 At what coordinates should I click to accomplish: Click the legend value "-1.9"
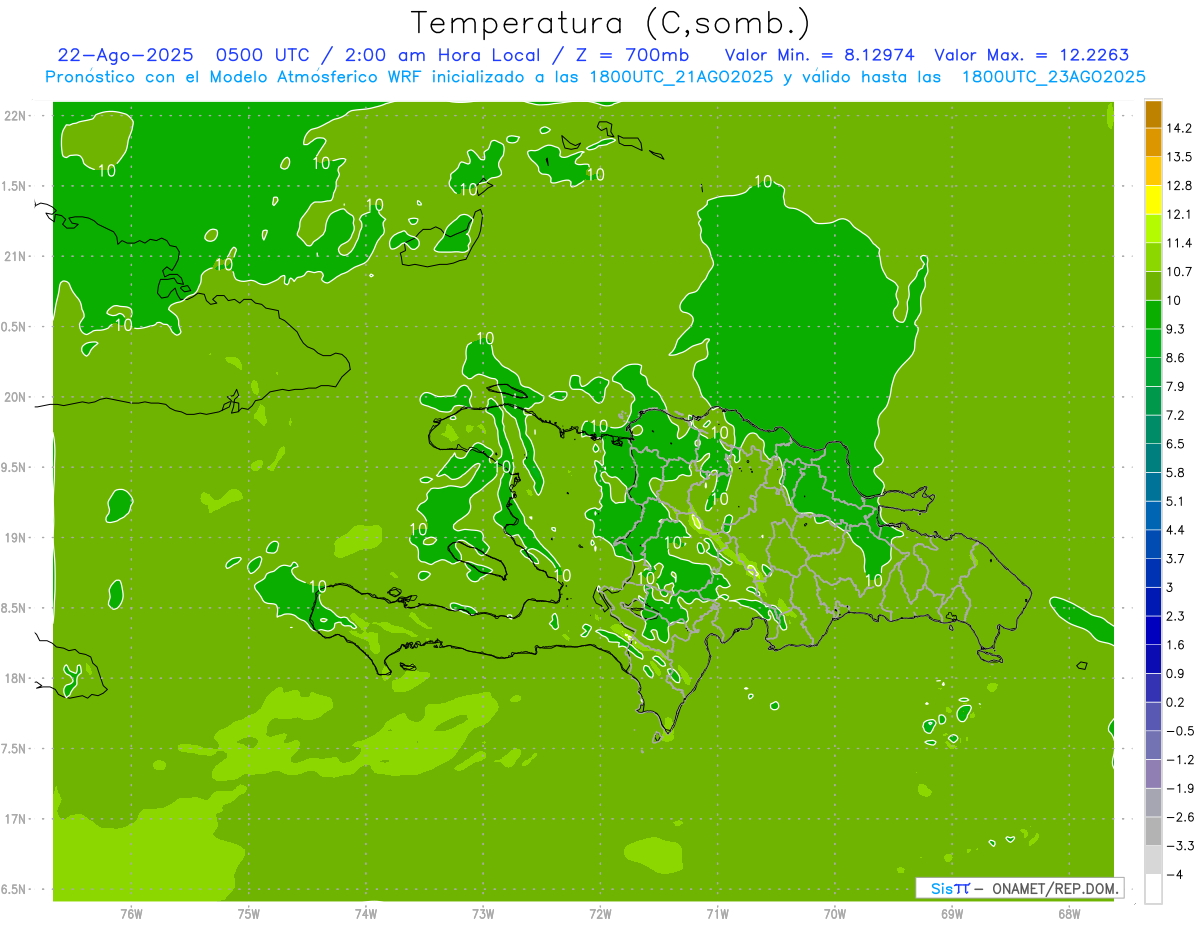(1179, 789)
